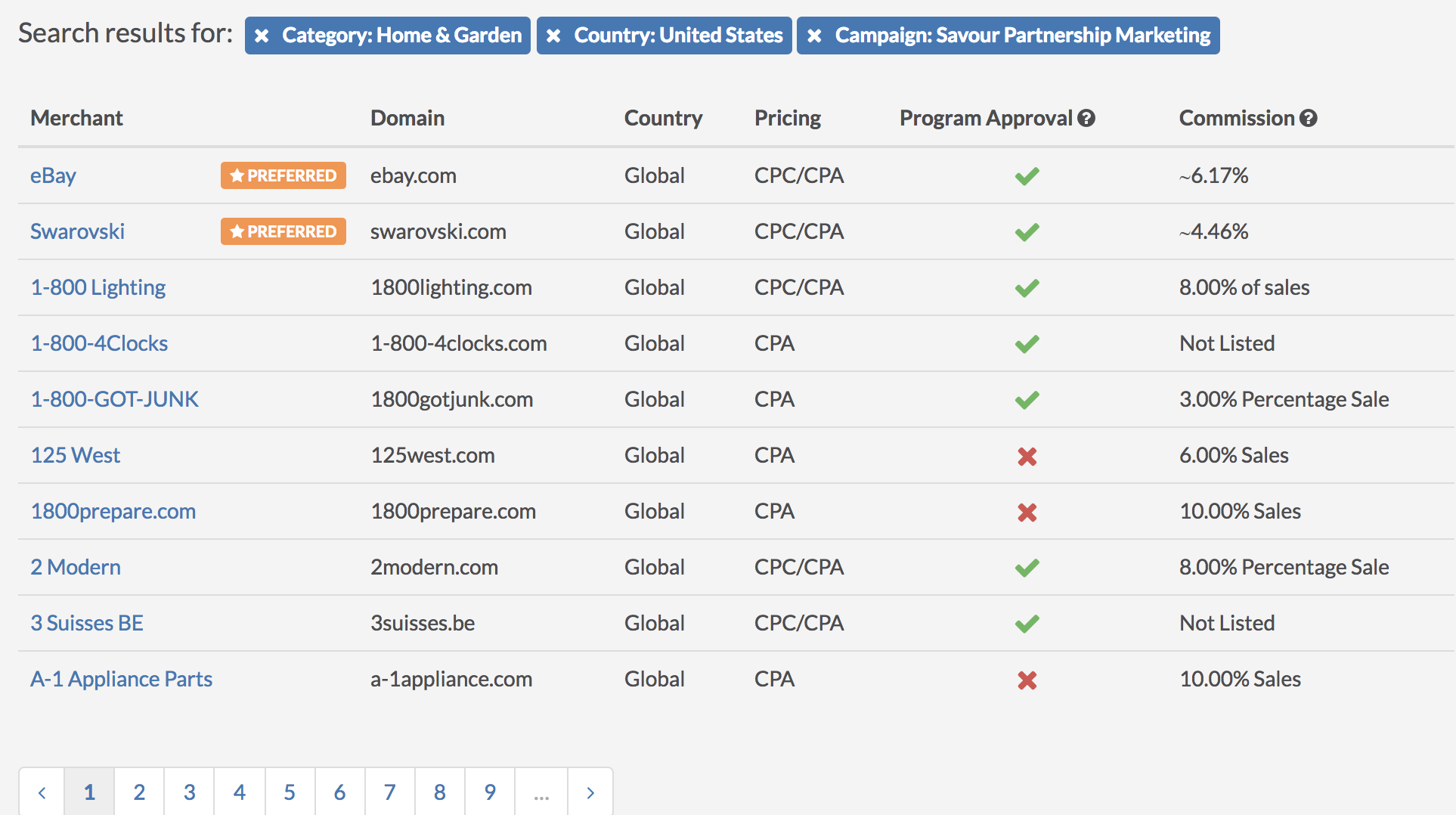This screenshot has height=815, width=1456.
Task: Click Swarovski's green approval checkmark
Action: tap(1027, 232)
